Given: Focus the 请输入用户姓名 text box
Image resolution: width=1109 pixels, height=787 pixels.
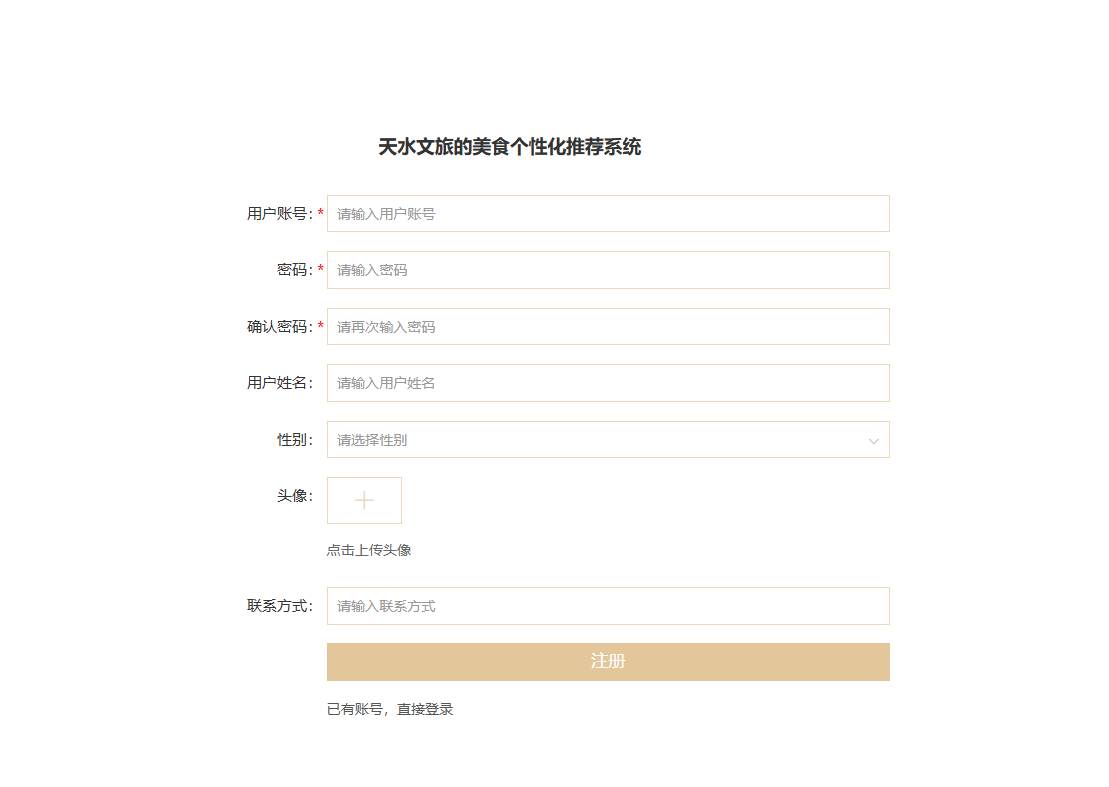Looking at the screenshot, I should click(x=608, y=383).
